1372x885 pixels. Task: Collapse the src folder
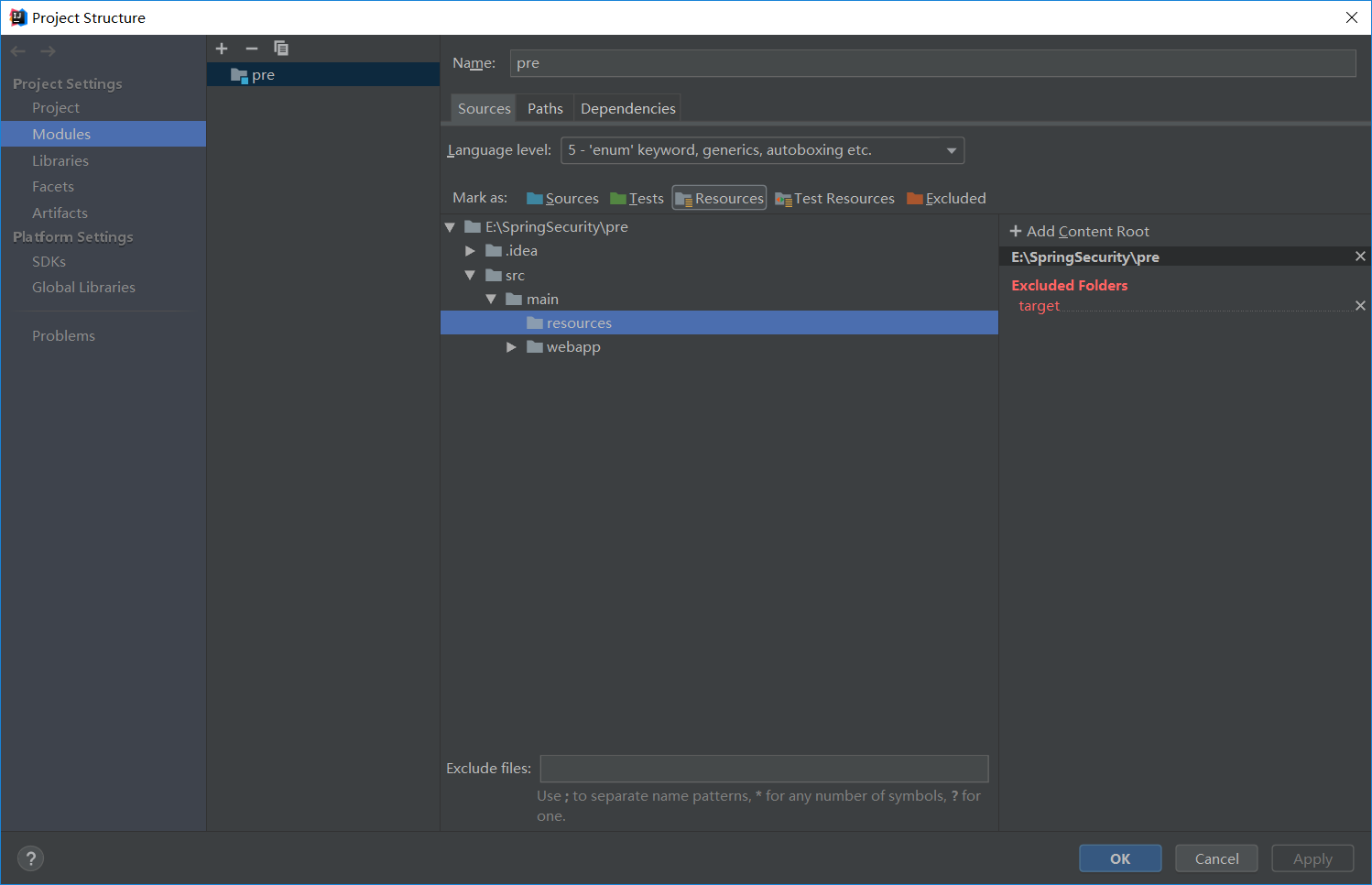[470, 275]
